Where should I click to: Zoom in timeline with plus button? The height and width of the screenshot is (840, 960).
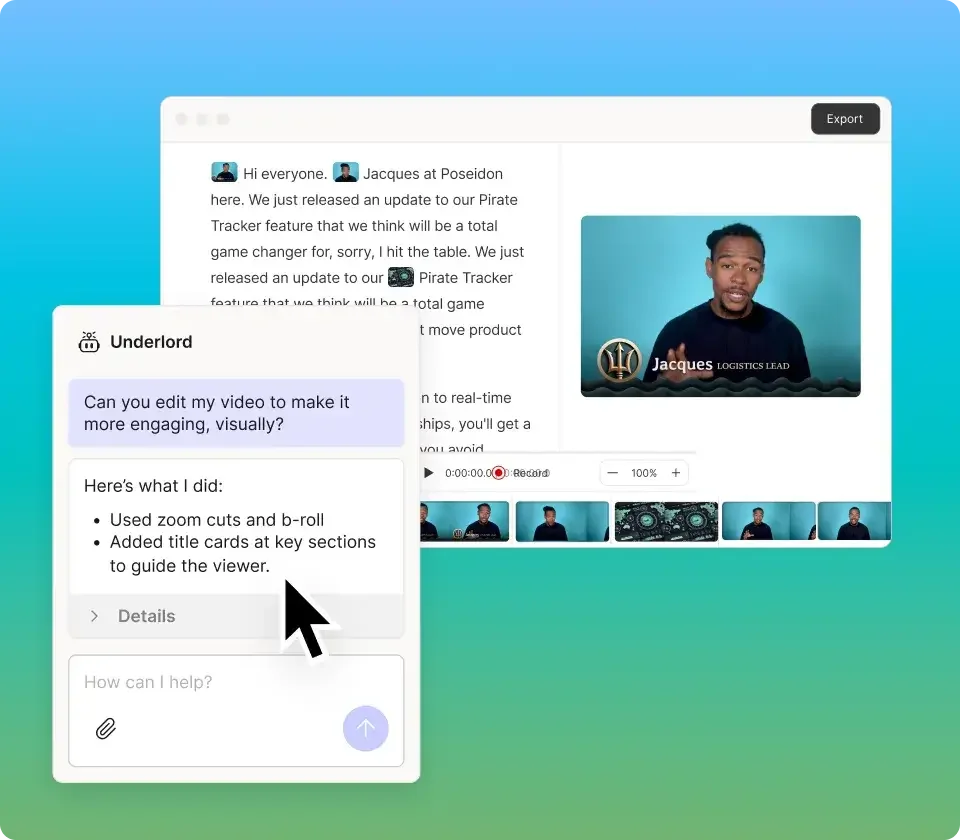675,473
